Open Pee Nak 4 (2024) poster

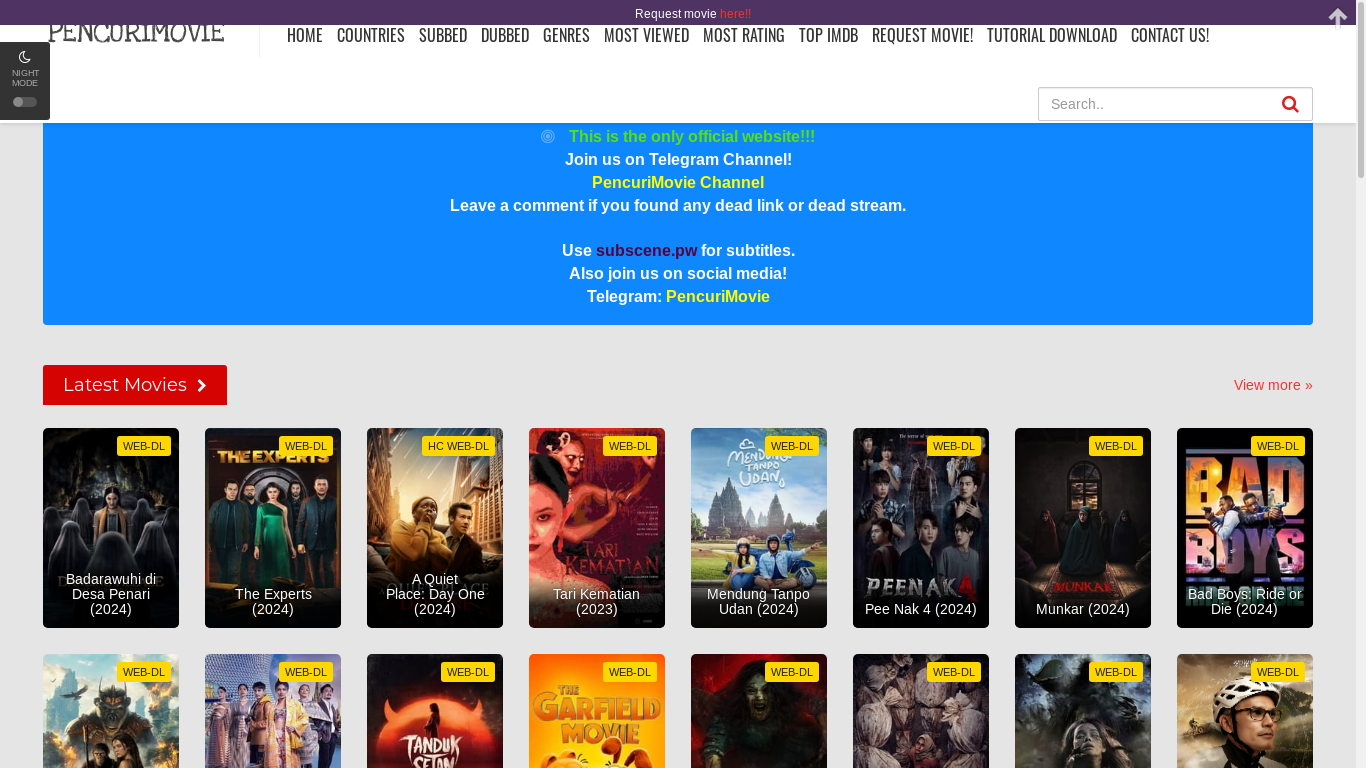coord(921,528)
